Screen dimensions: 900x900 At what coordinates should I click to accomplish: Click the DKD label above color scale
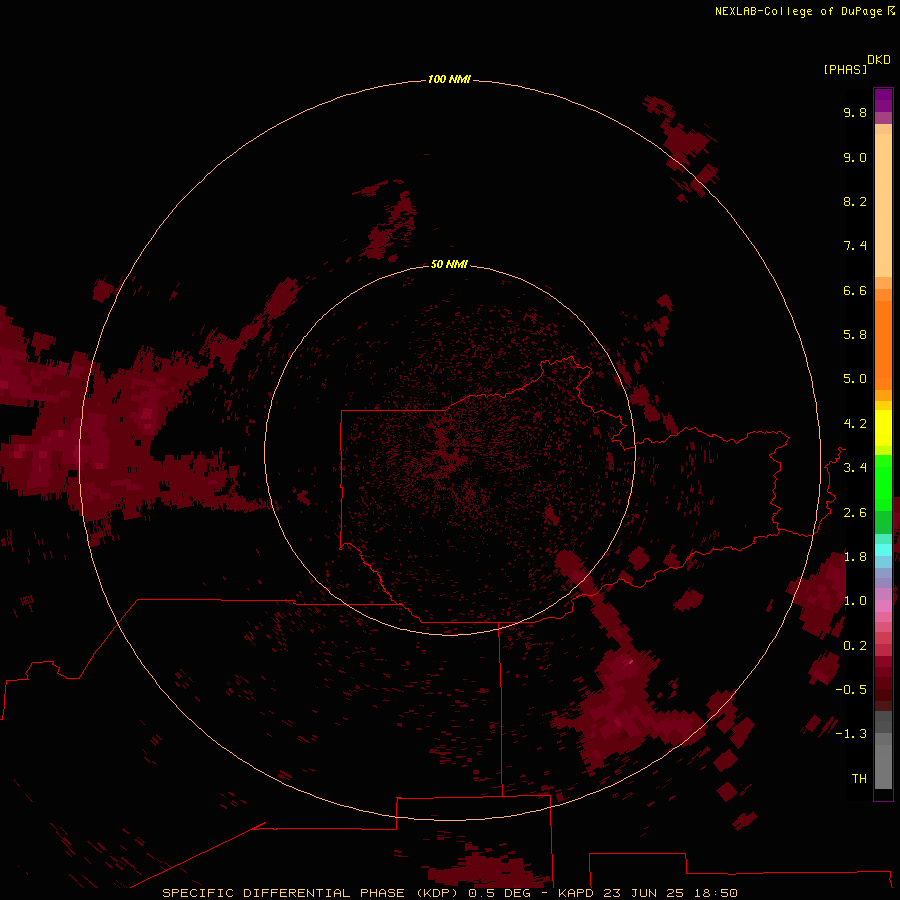coord(879,60)
